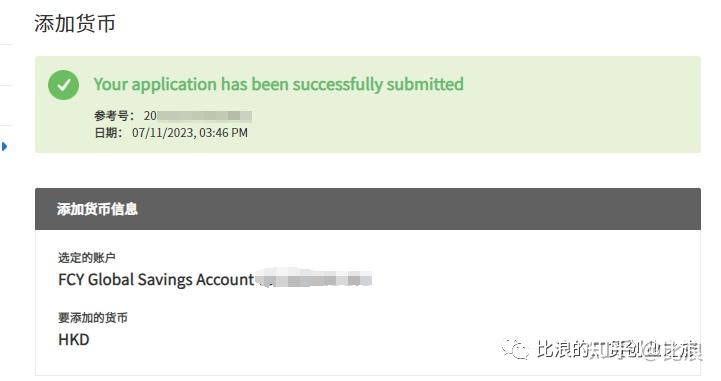
Task: Click the 参考号 label
Action: pyautogui.click(x=114, y=116)
